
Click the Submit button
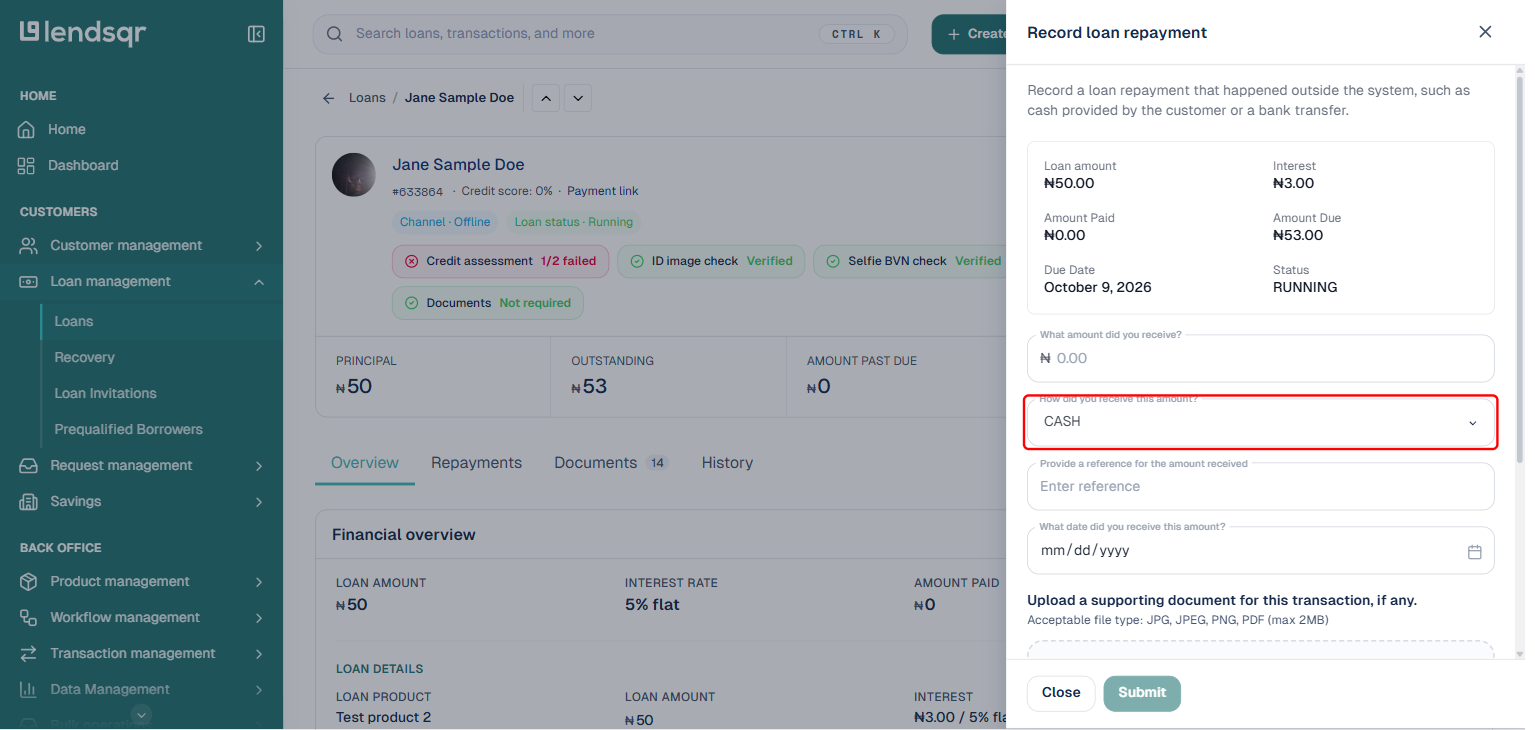point(1142,693)
